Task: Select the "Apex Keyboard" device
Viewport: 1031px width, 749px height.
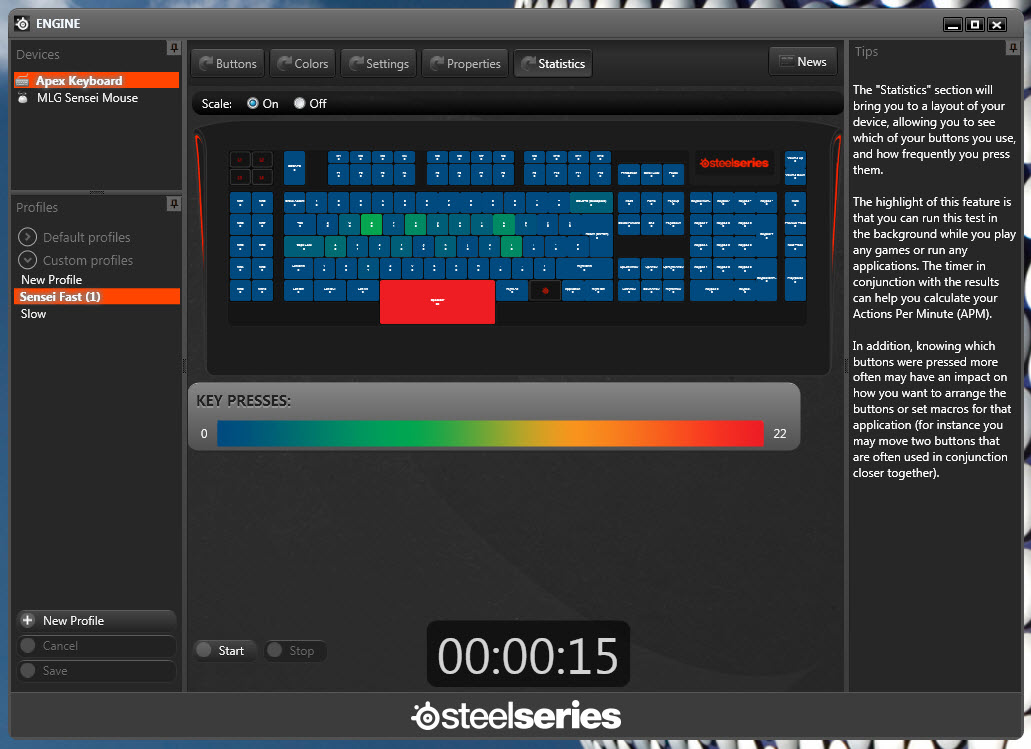Action: pos(96,80)
